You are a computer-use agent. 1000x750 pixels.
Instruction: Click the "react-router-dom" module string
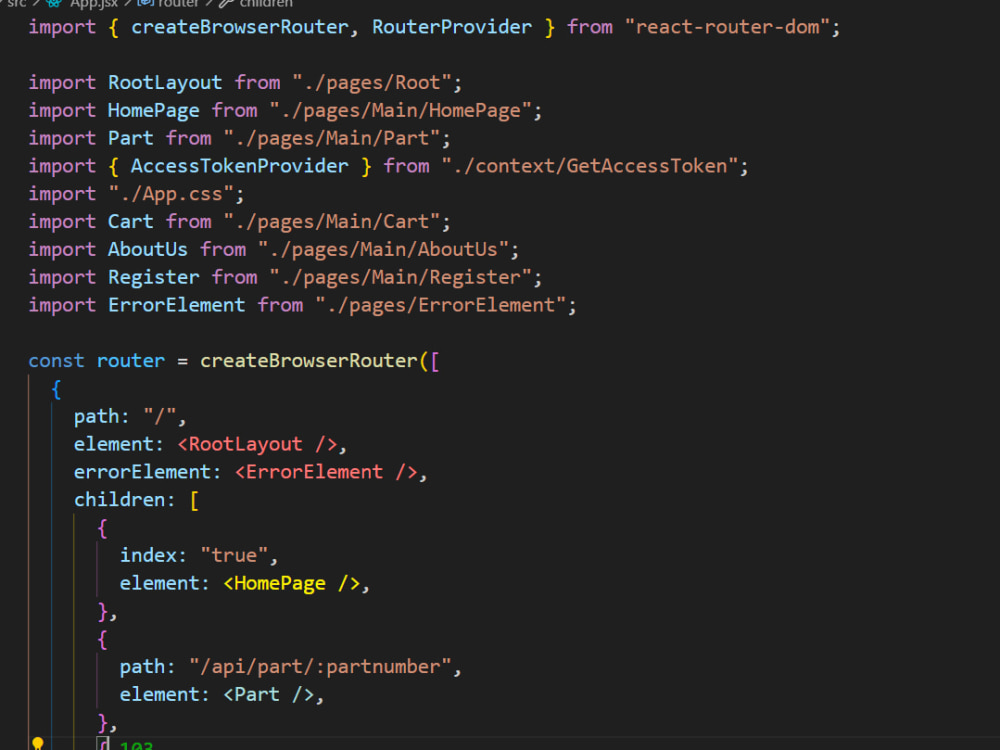727,27
